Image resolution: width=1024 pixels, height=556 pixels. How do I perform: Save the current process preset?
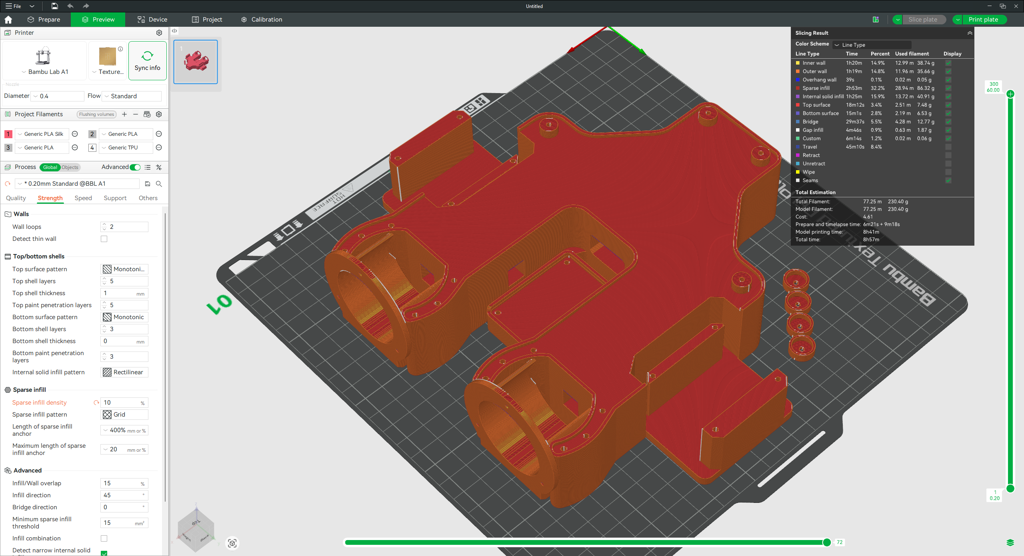[148, 184]
